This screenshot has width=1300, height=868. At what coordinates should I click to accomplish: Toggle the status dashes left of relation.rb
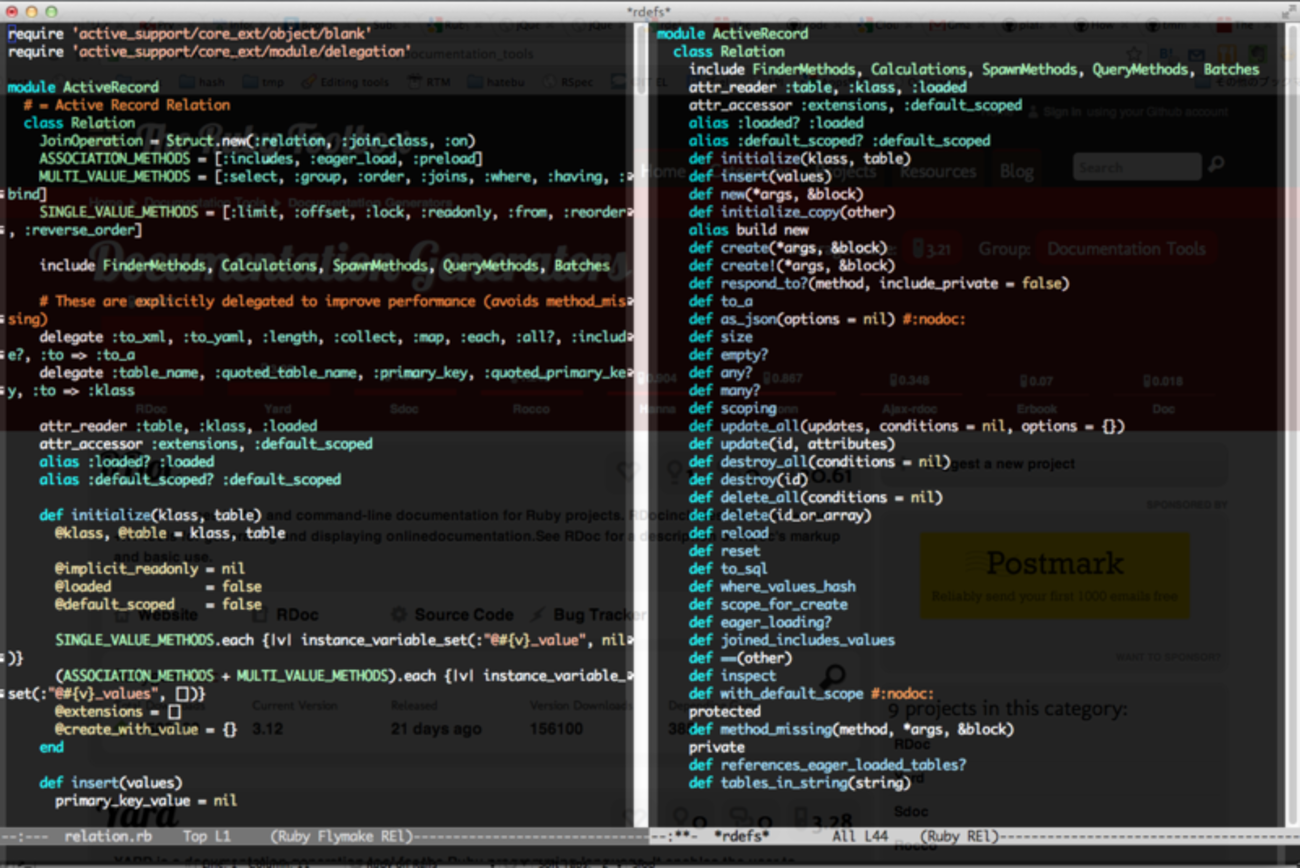25,836
